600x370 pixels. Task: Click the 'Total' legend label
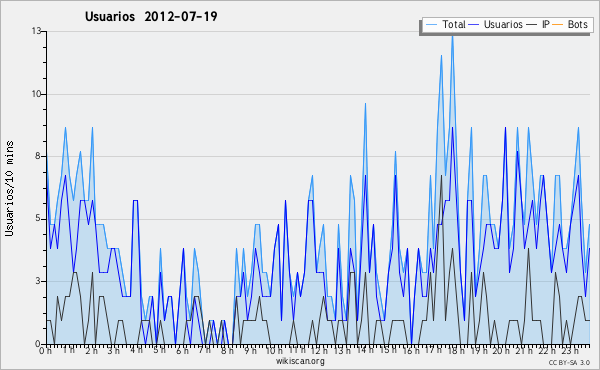pos(454,24)
